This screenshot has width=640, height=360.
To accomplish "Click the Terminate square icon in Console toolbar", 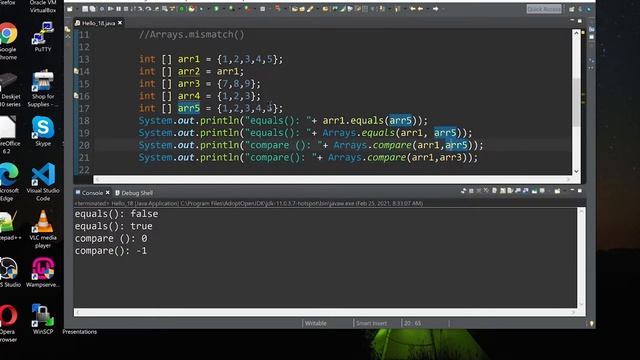I will [x=471, y=191].
